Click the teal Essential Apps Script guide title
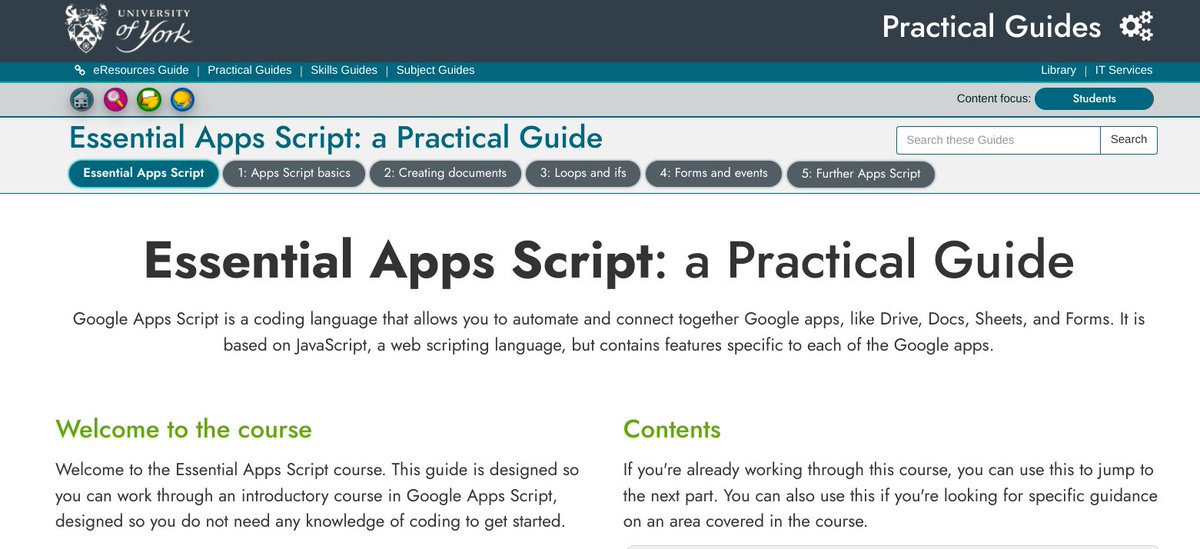The width and height of the screenshot is (1200, 549). (x=336, y=137)
